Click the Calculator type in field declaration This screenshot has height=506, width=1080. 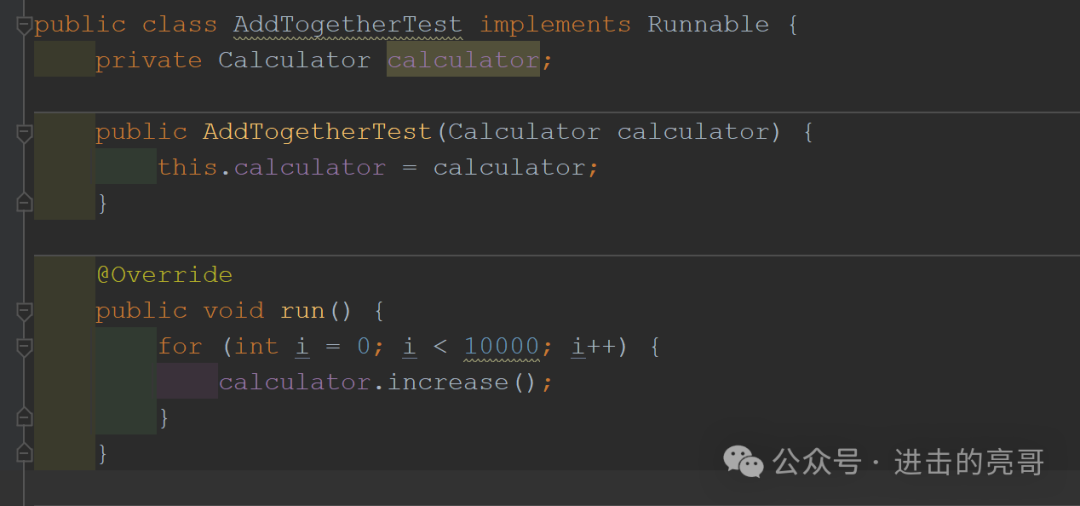point(294,61)
